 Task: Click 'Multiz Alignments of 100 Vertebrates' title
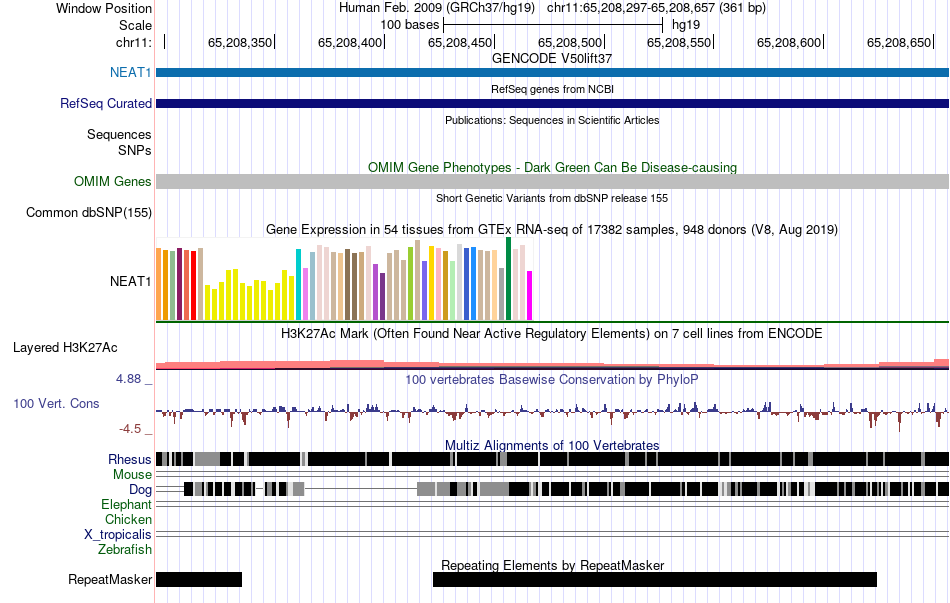click(552, 445)
